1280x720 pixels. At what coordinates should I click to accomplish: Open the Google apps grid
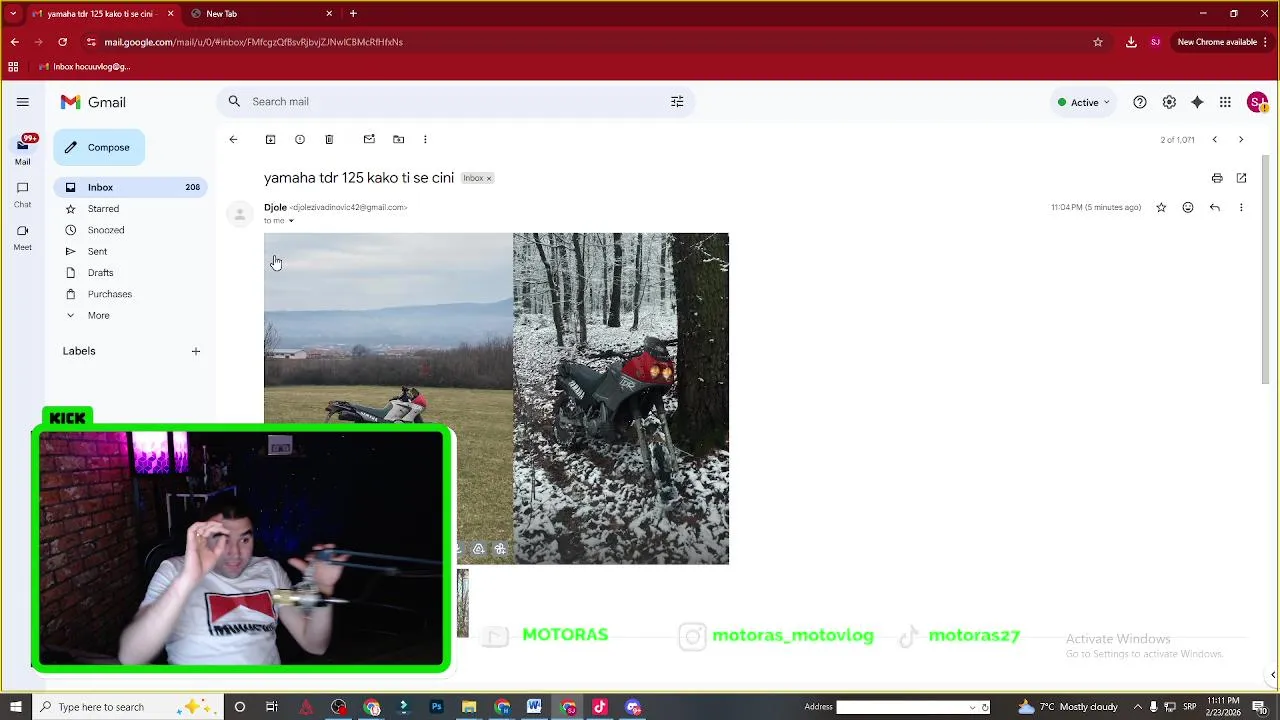click(x=1225, y=102)
